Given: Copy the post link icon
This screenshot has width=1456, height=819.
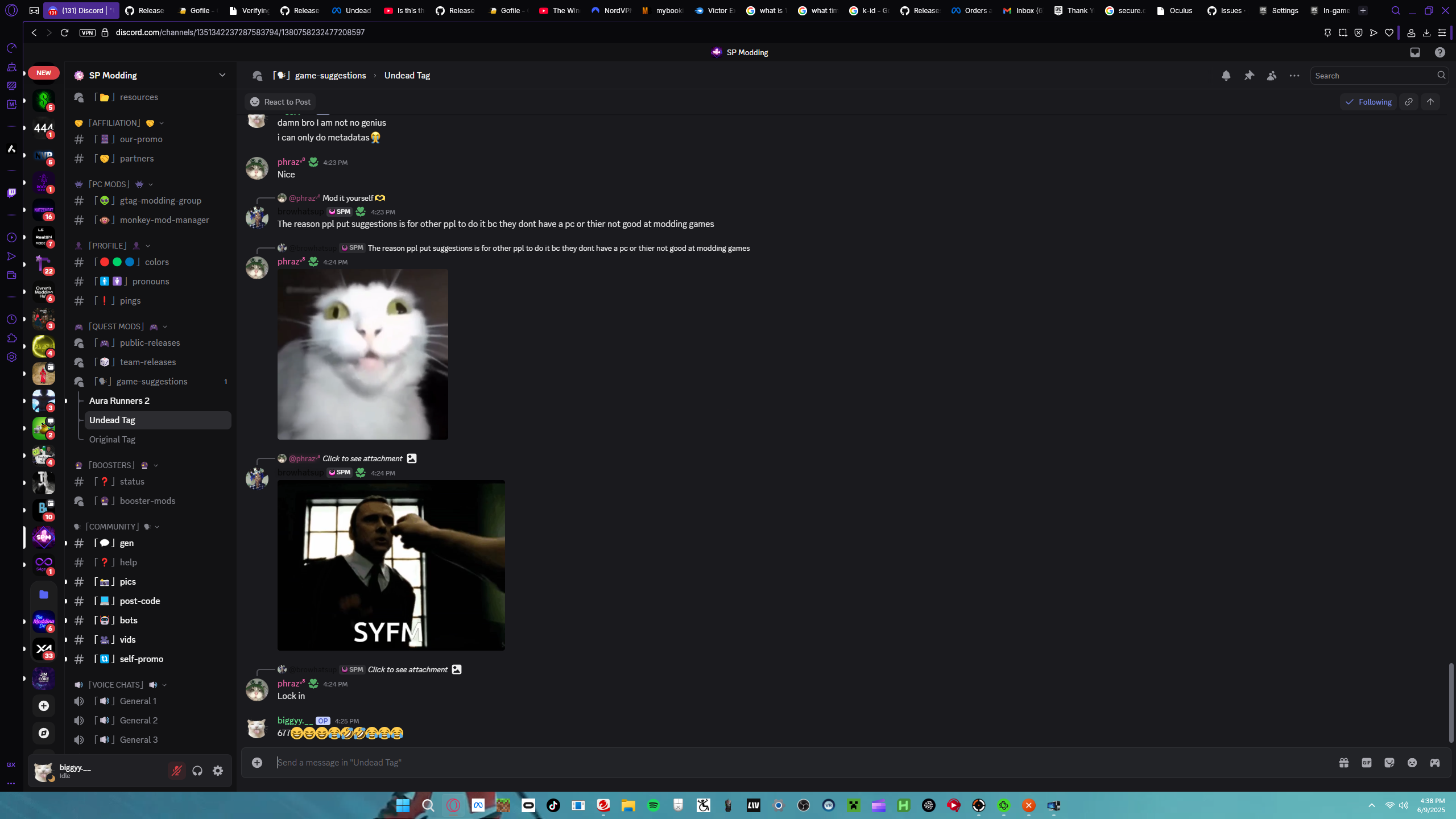Looking at the screenshot, I should point(1409,102).
